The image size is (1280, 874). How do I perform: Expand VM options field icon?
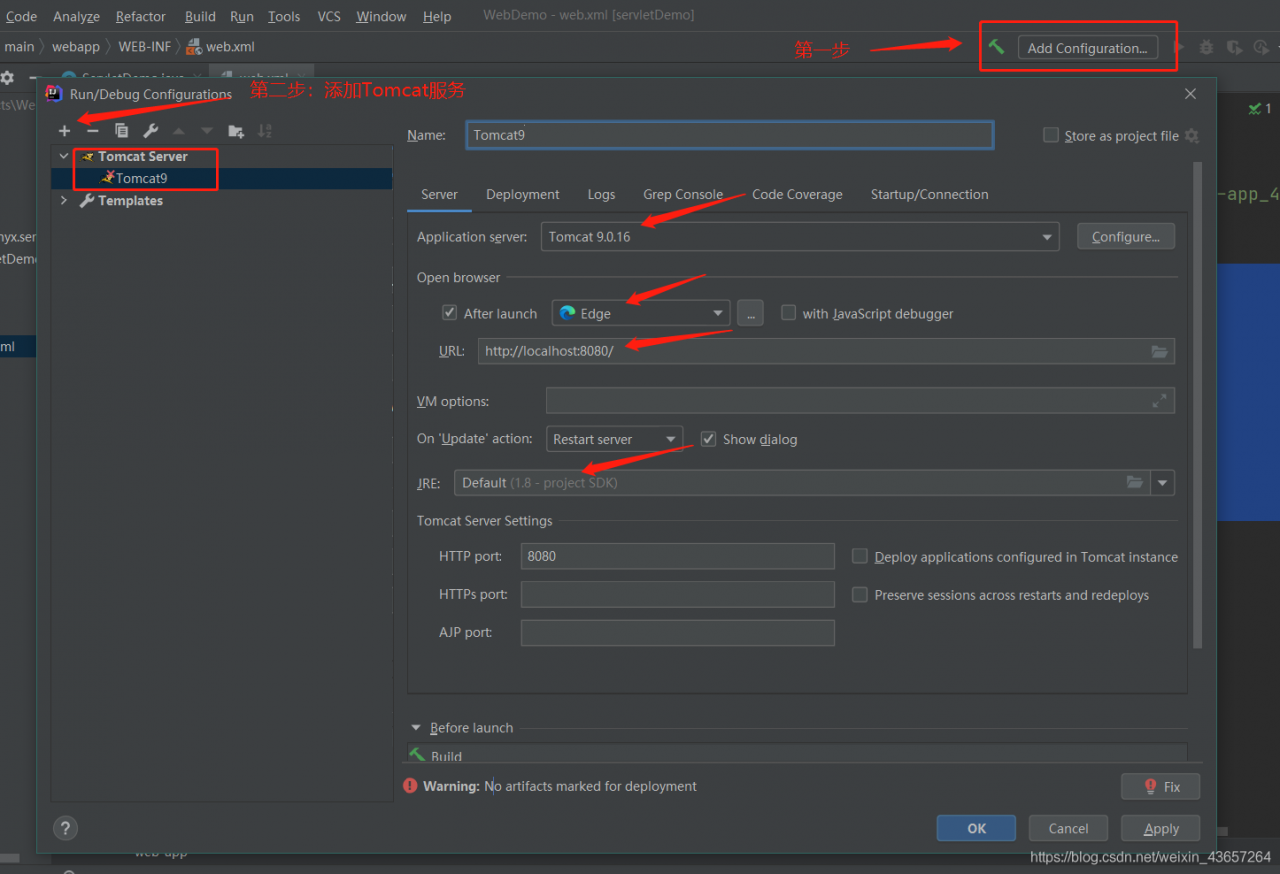(x=1159, y=401)
